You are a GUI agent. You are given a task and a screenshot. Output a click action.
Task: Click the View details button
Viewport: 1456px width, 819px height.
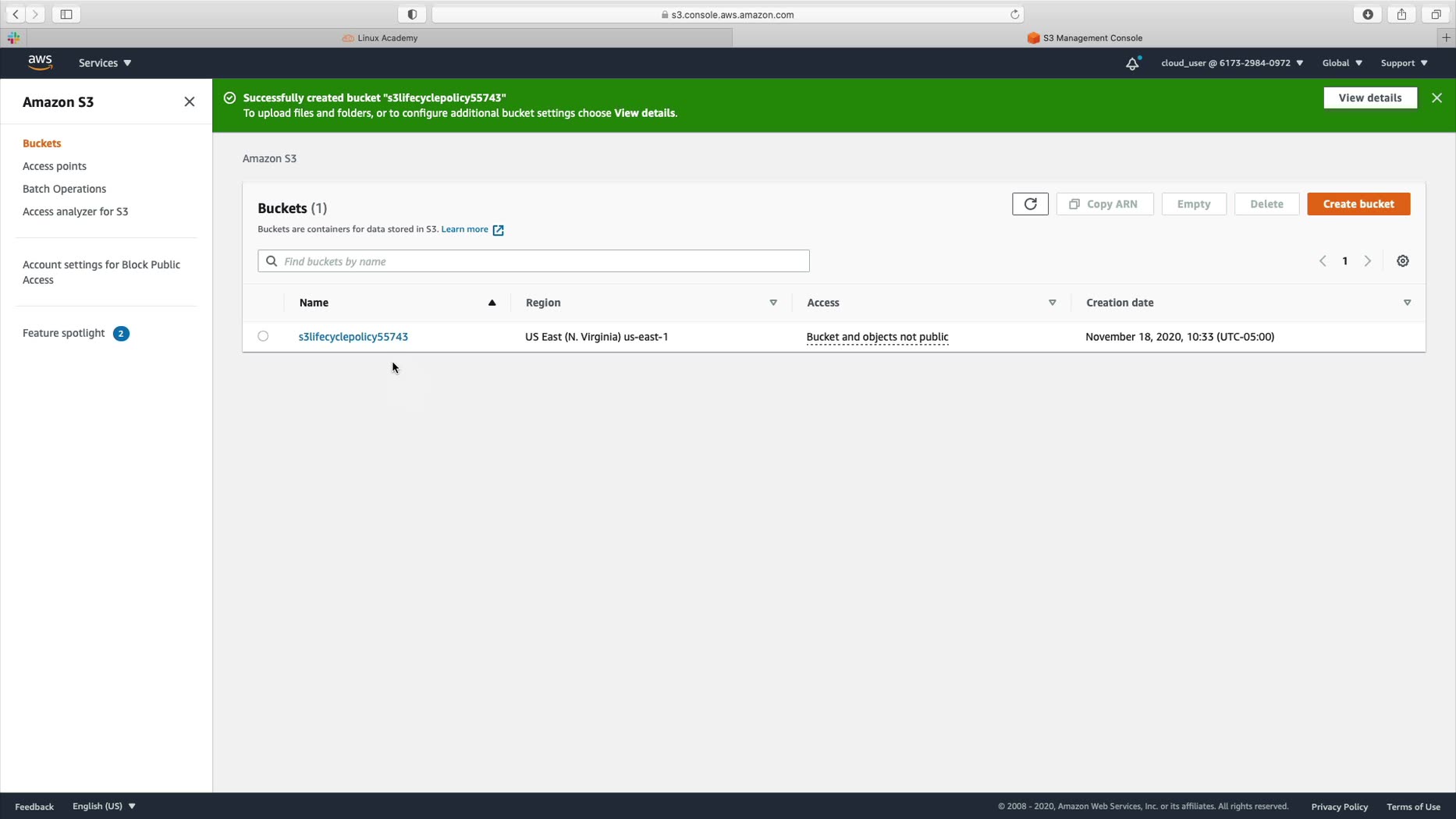click(1370, 97)
